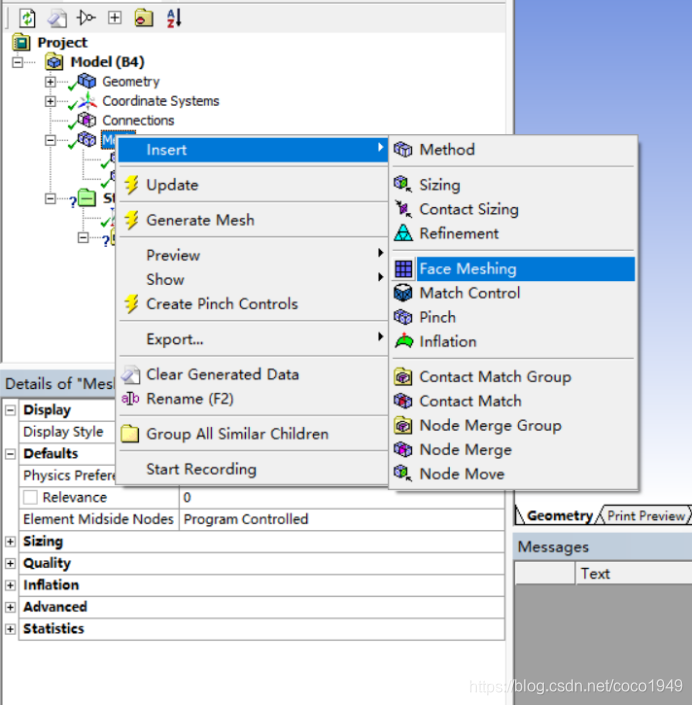Choose Node Merge from Insert submenu
This screenshot has width=693, height=705.
coord(513,450)
